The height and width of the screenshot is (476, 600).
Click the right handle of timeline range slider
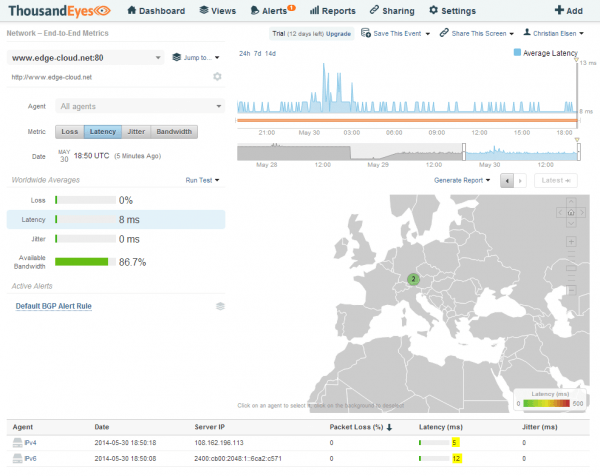[579, 152]
